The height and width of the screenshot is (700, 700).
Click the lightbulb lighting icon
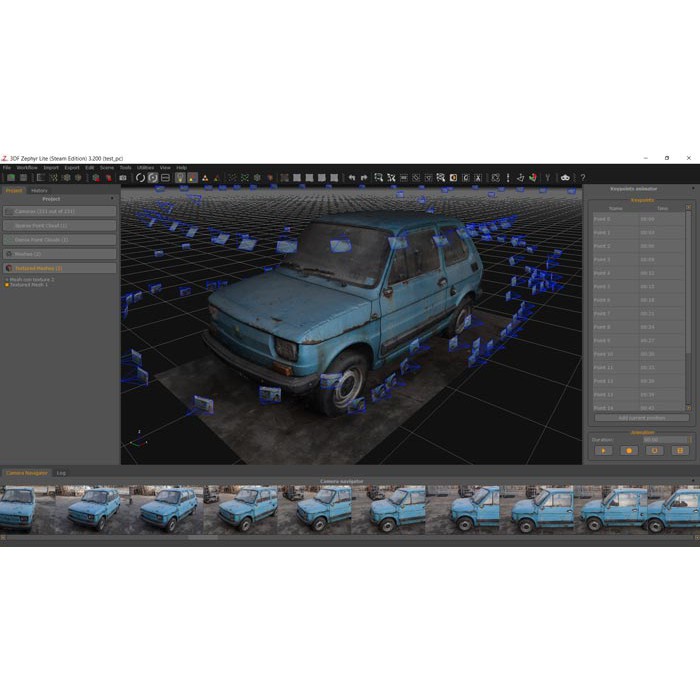(x=180, y=178)
